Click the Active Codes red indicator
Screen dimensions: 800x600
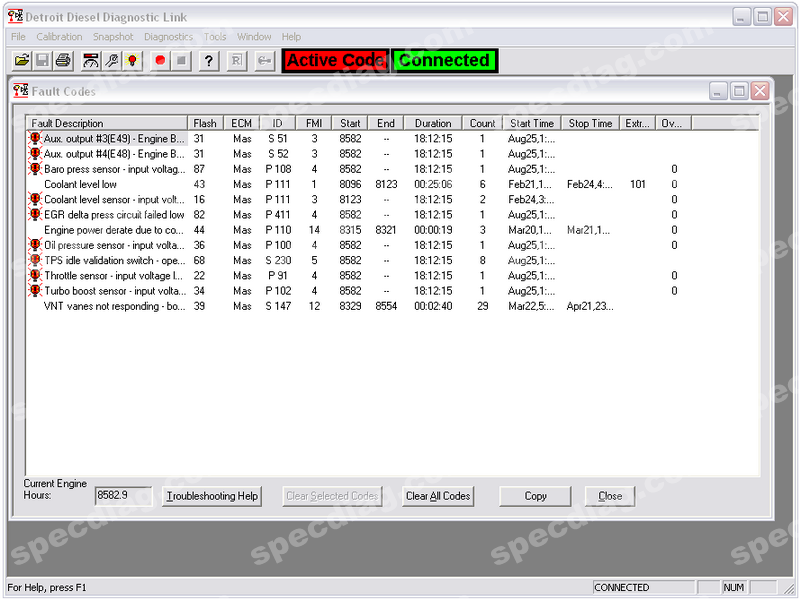pos(335,61)
